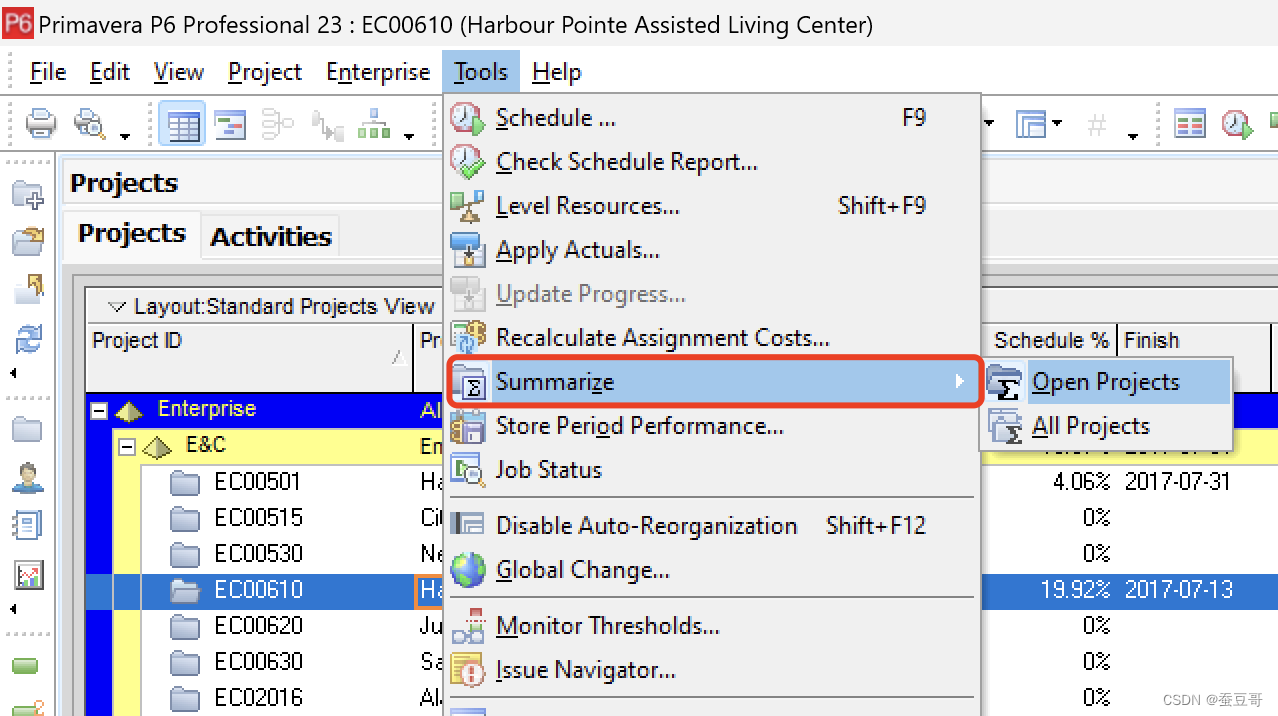
Task: Collapse the Enterprise tree node
Action: coord(100,410)
